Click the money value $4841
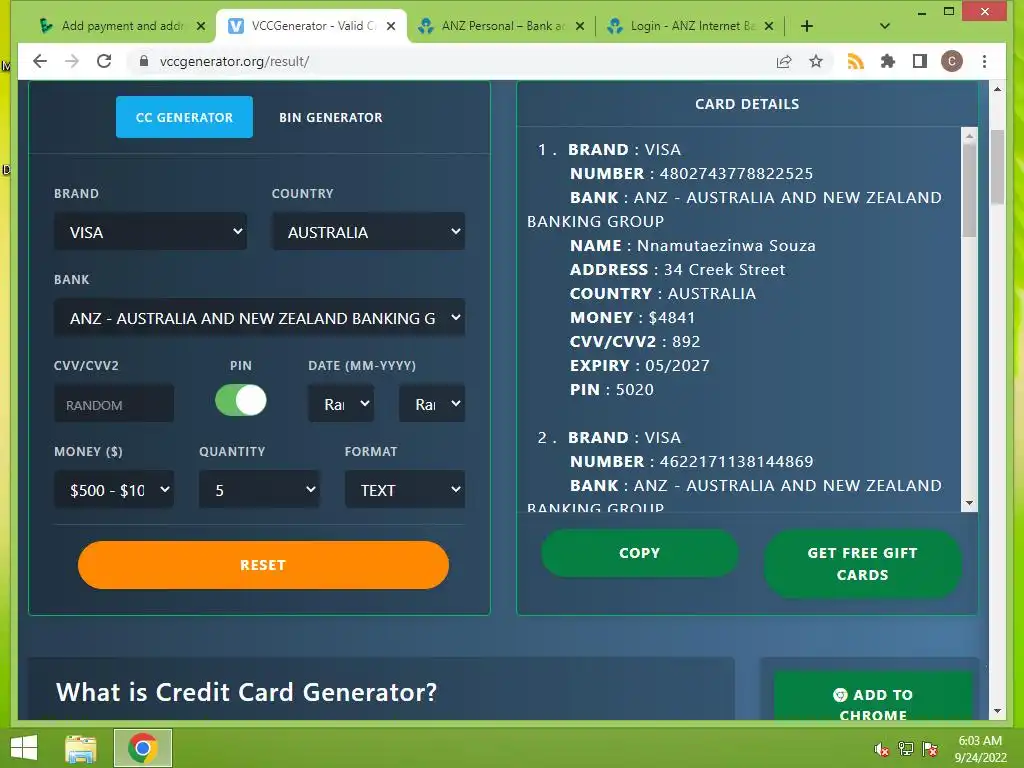This screenshot has height=768, width=1024. pos(671,317)
